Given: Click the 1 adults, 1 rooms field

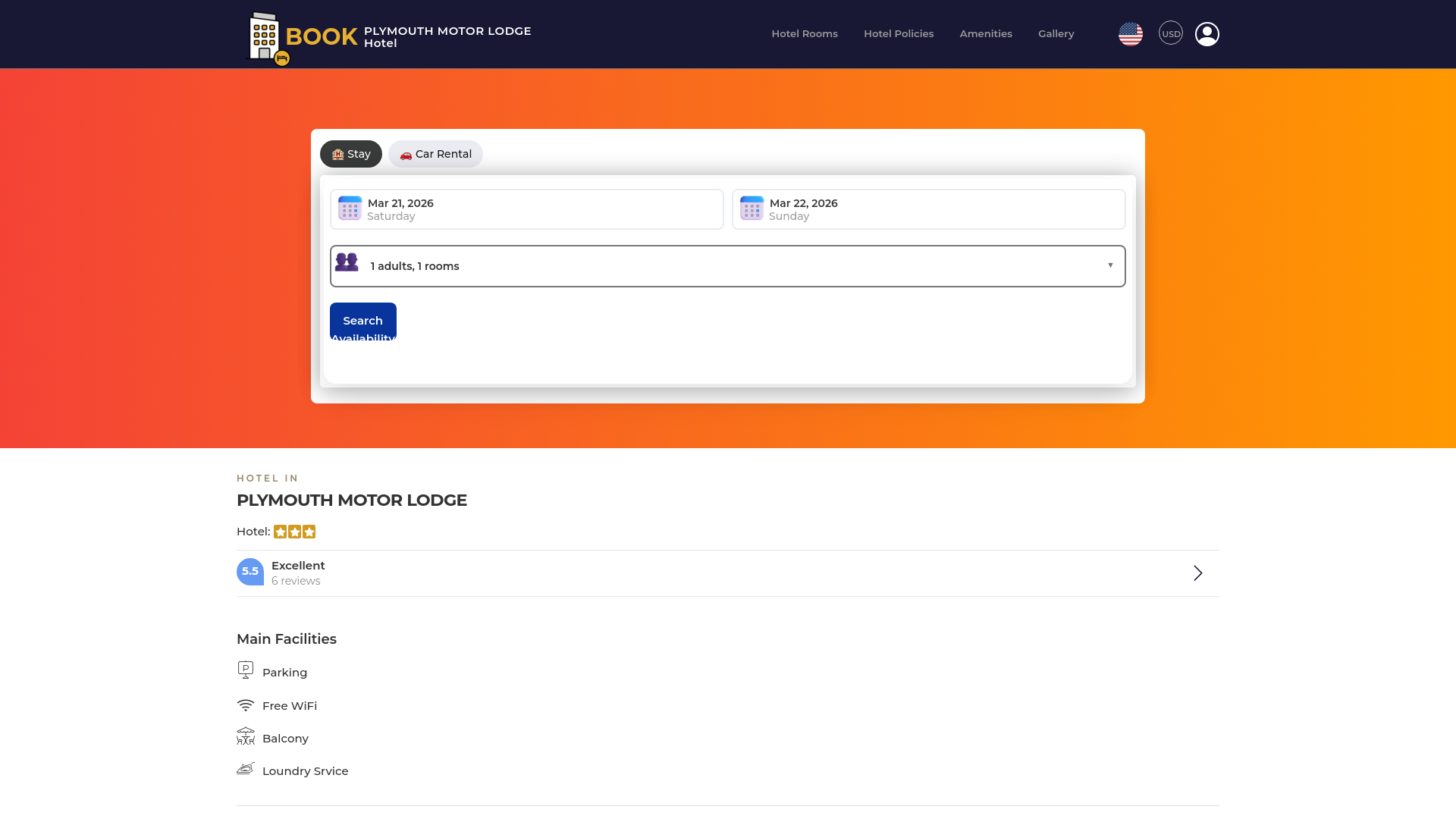Looking at the screenshot, I should tap(728, 266).
